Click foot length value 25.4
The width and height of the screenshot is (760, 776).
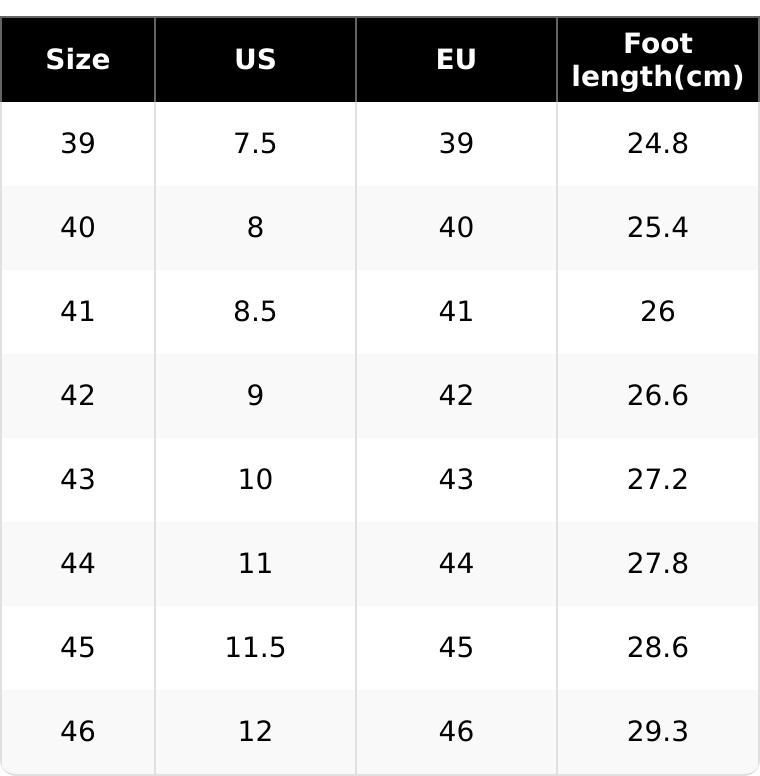[657, 228]
